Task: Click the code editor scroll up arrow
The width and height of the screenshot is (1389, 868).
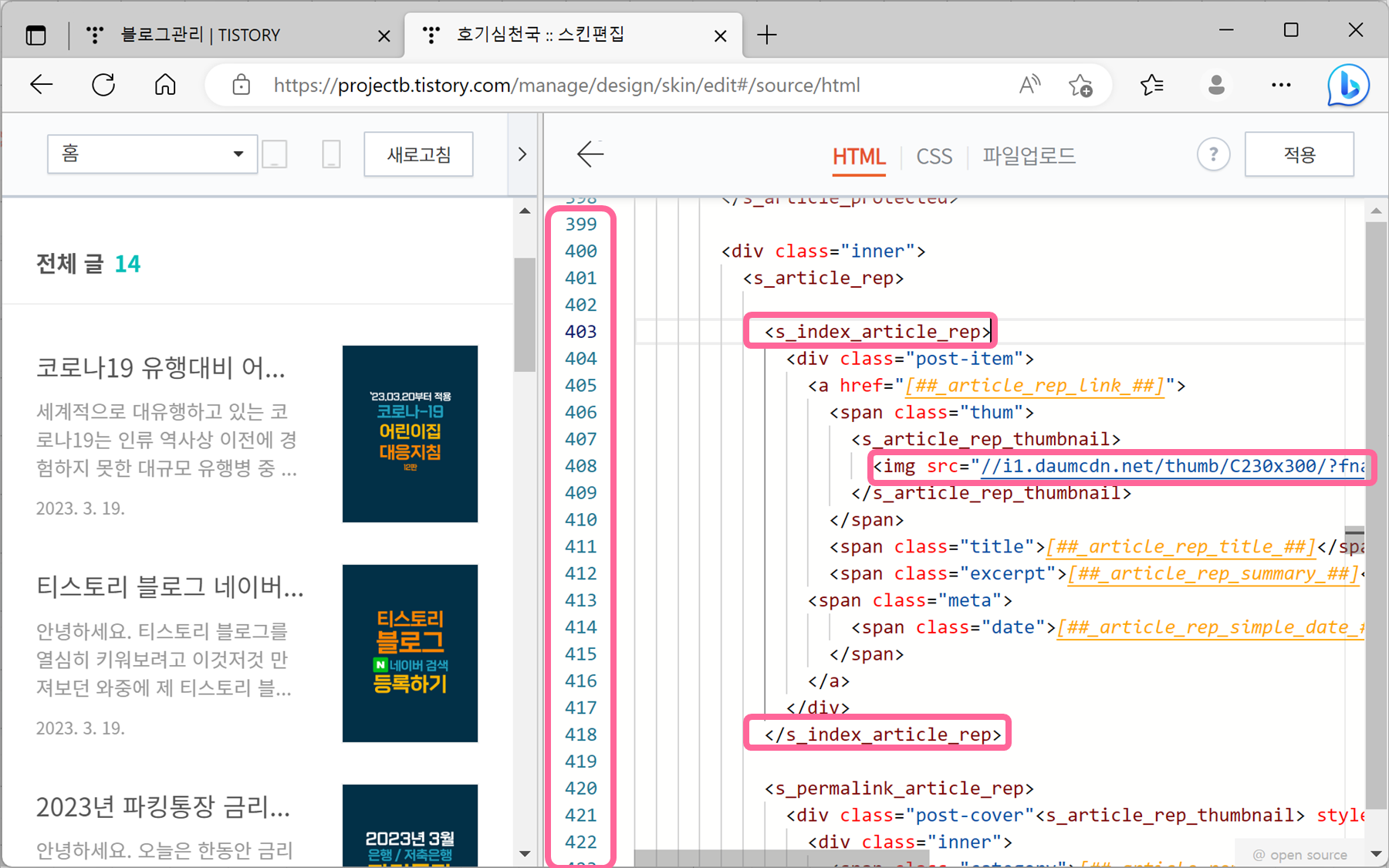Action: [x=1376, y=211]
